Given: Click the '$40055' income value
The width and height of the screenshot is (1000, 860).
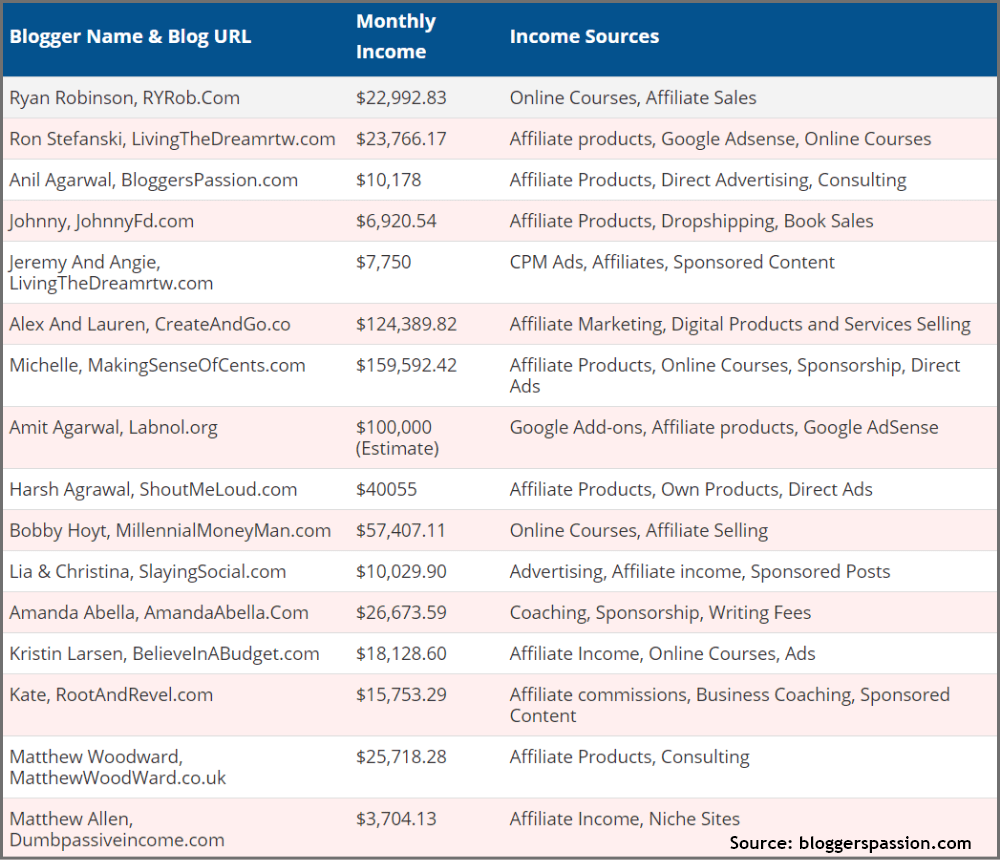Looking at the screenshot, I should [386, 489].
